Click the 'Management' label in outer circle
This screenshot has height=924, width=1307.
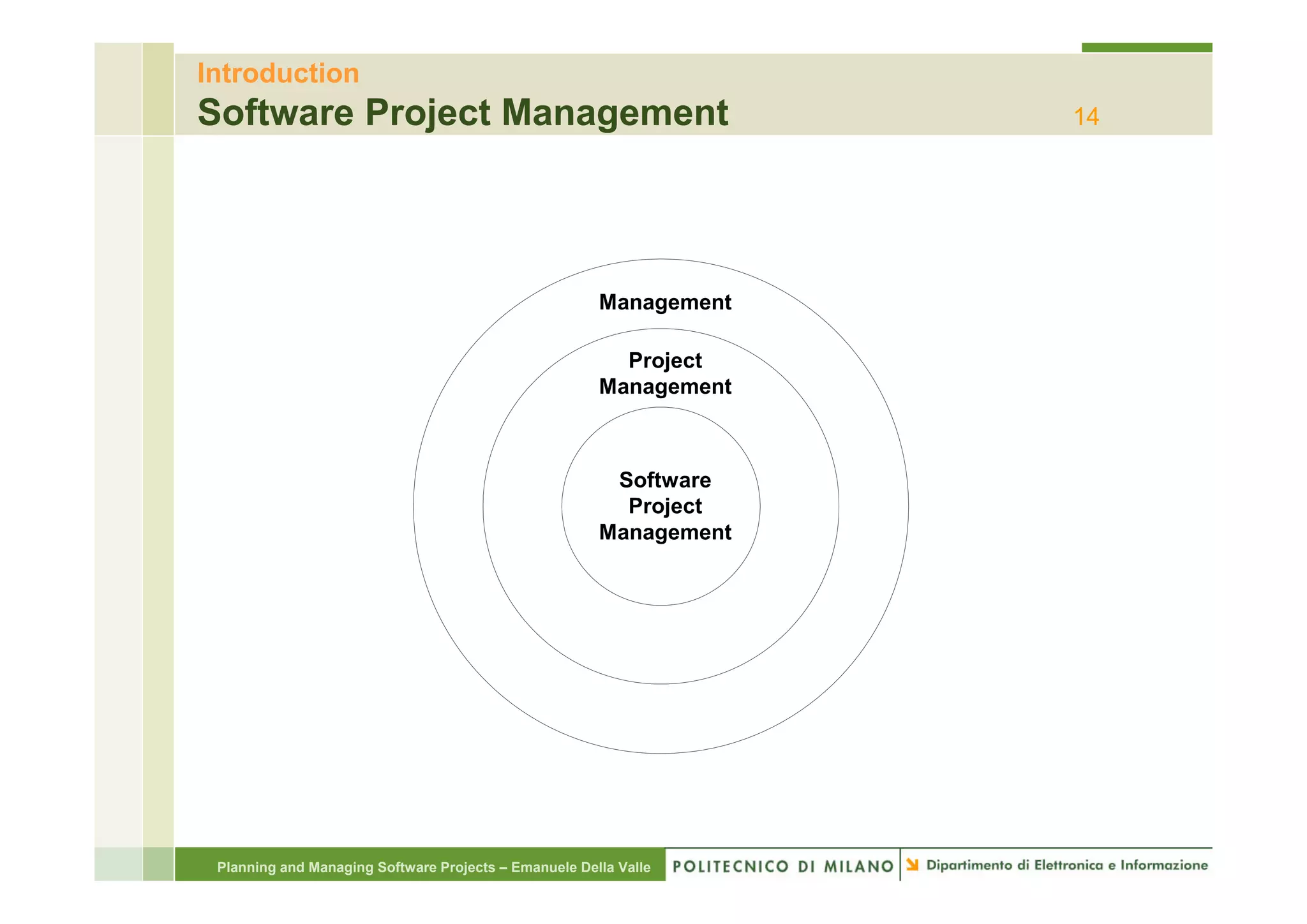pyautogui.click(x=665, y=302)
